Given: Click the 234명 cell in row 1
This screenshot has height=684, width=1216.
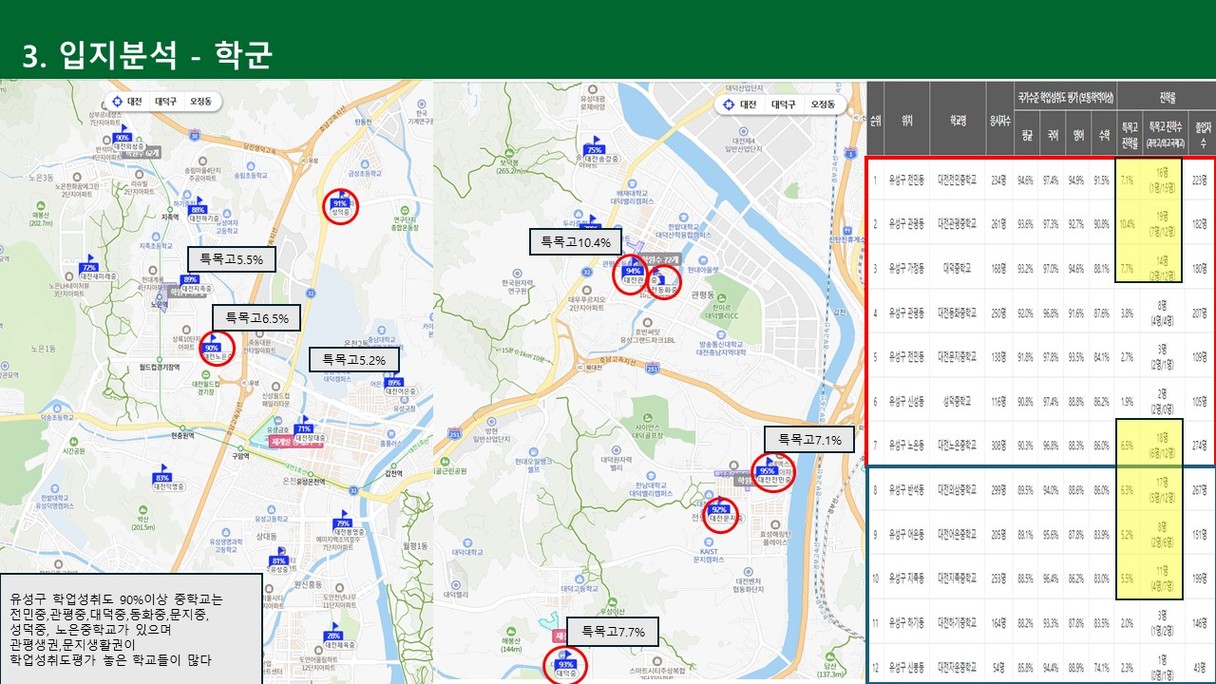Looking at the screenshot, I should click(x=999, y=181).
